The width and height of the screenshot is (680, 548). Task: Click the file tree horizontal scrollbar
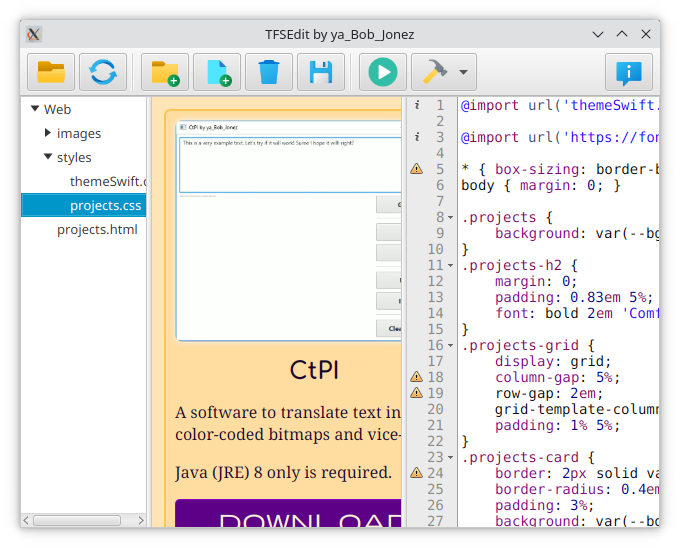77,520
